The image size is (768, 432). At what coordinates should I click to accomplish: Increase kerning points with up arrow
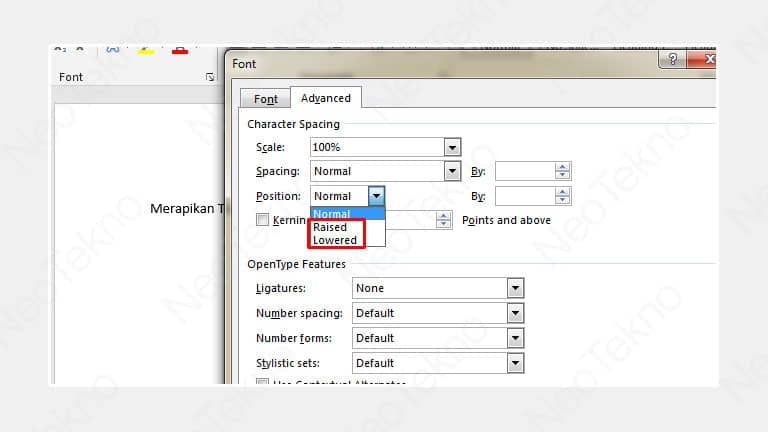(x=443, y=216)
